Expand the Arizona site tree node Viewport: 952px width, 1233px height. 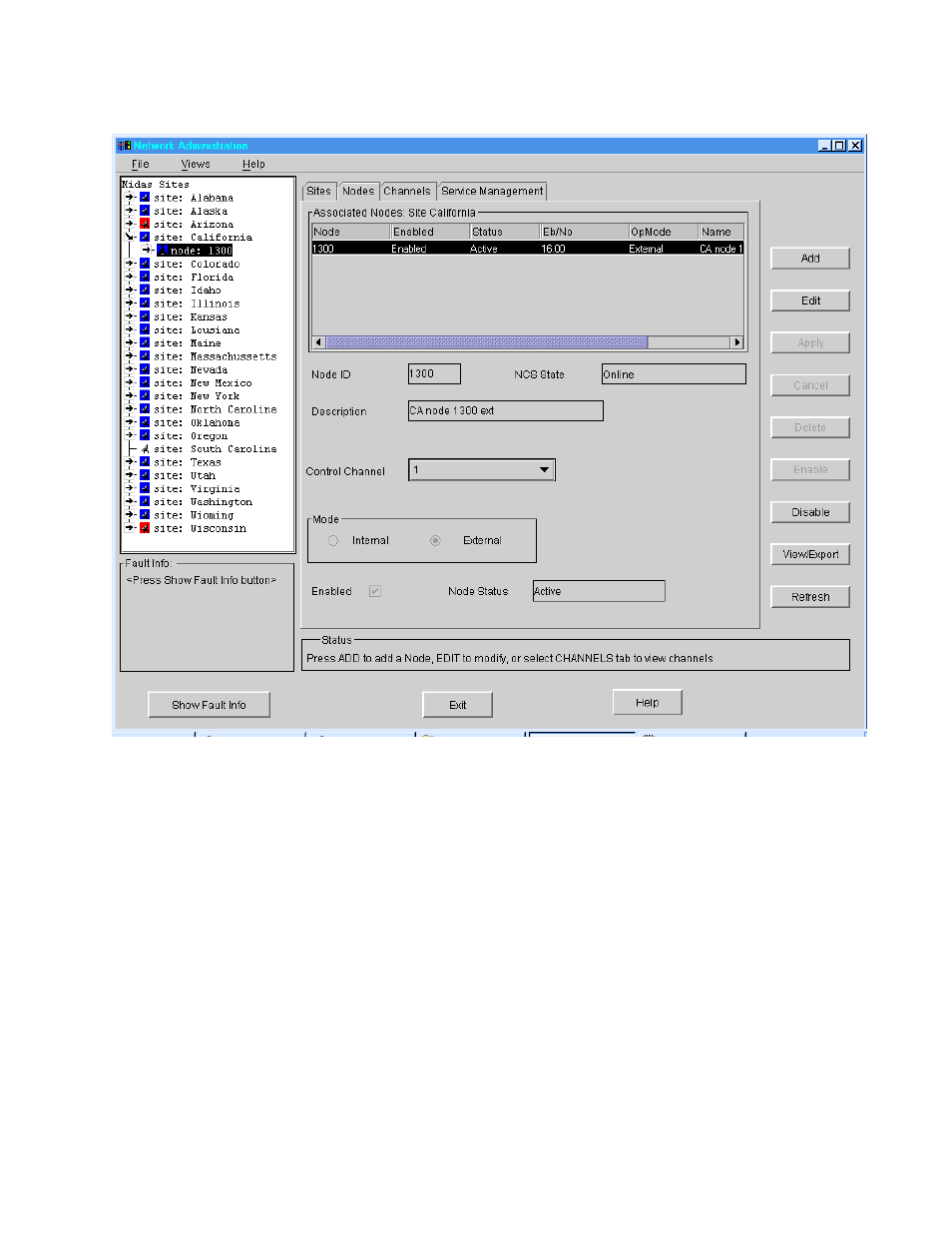(130, 224)
